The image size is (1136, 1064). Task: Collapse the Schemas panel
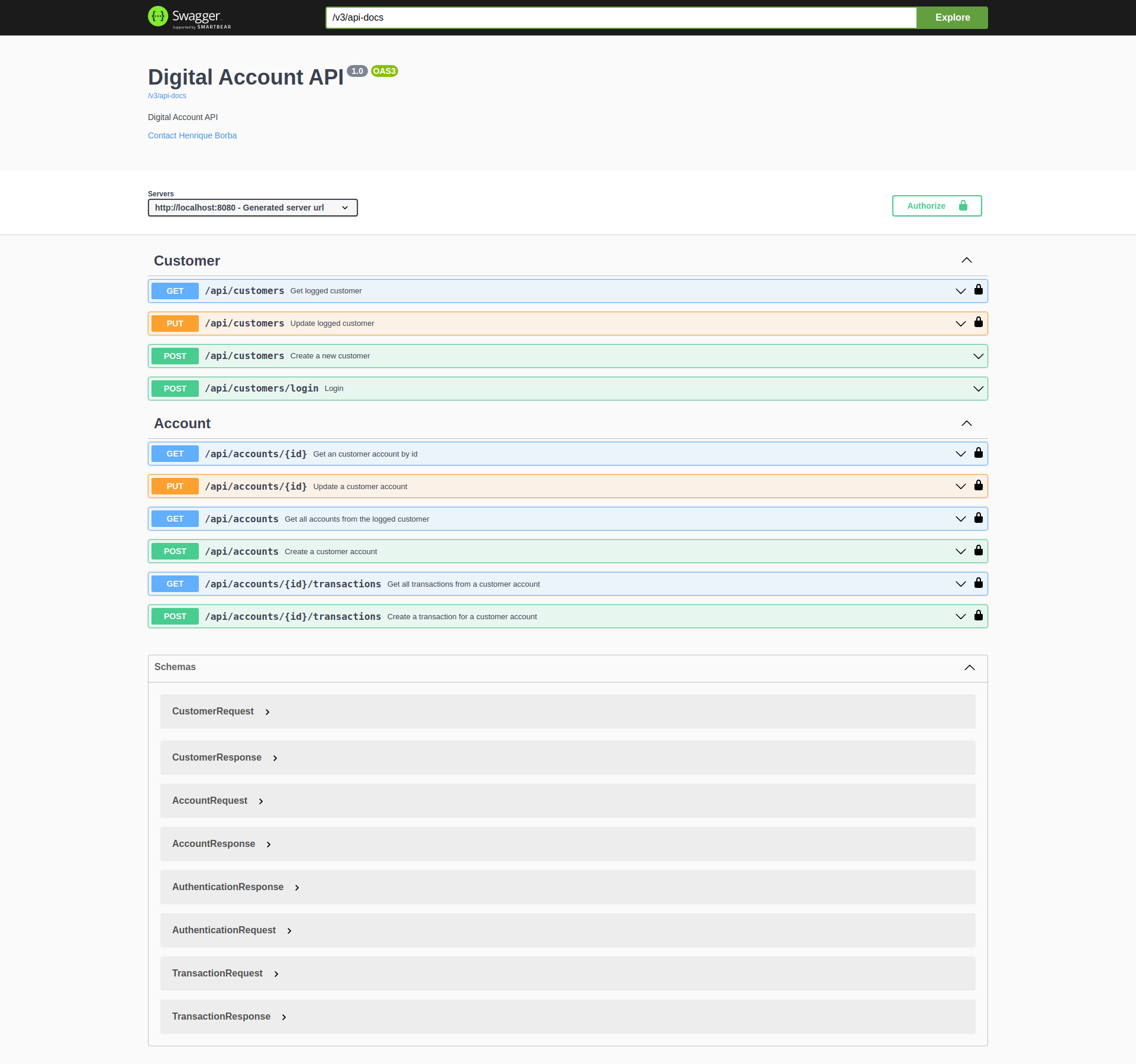click(x=970, y=668)
